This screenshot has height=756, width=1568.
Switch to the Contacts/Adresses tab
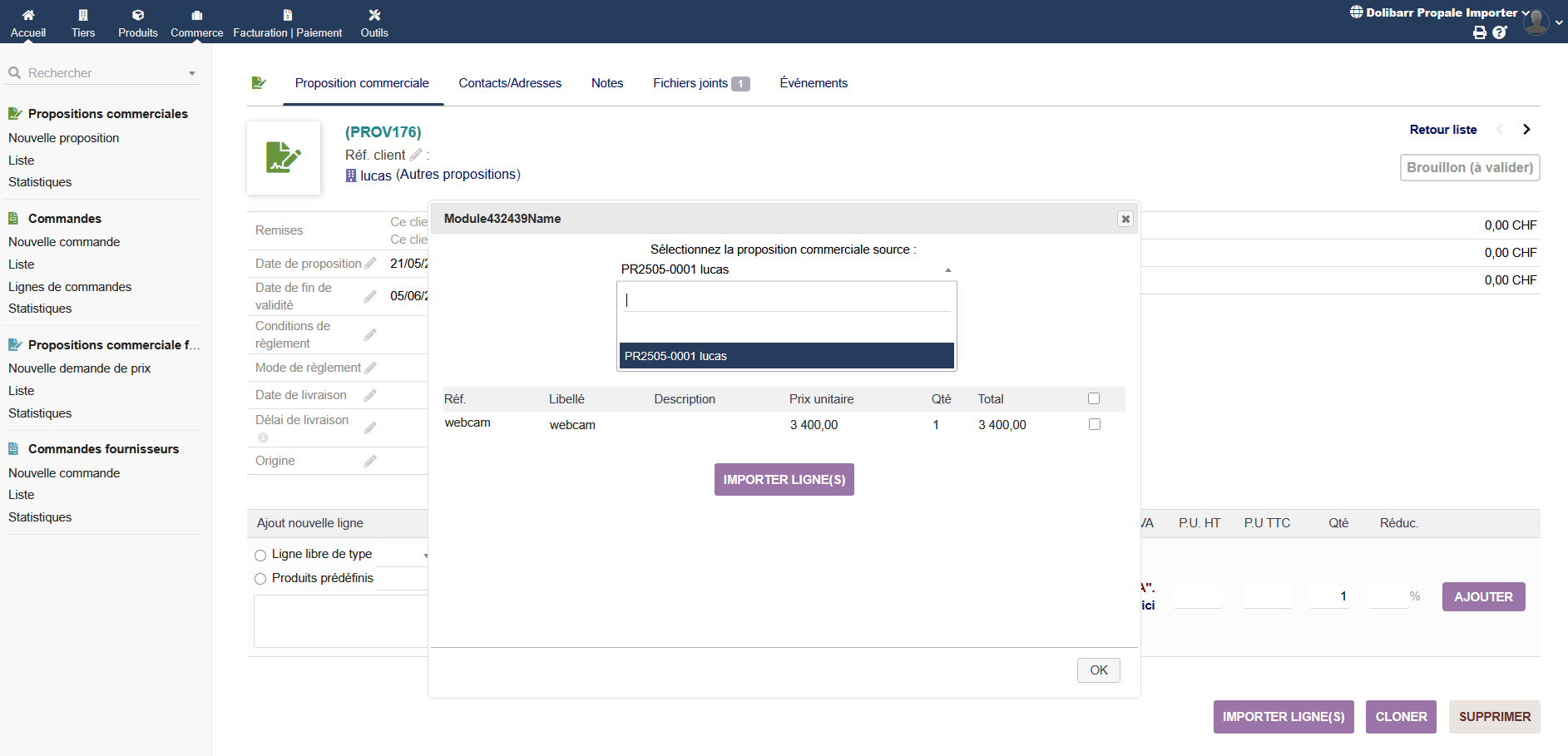(510, 83)
